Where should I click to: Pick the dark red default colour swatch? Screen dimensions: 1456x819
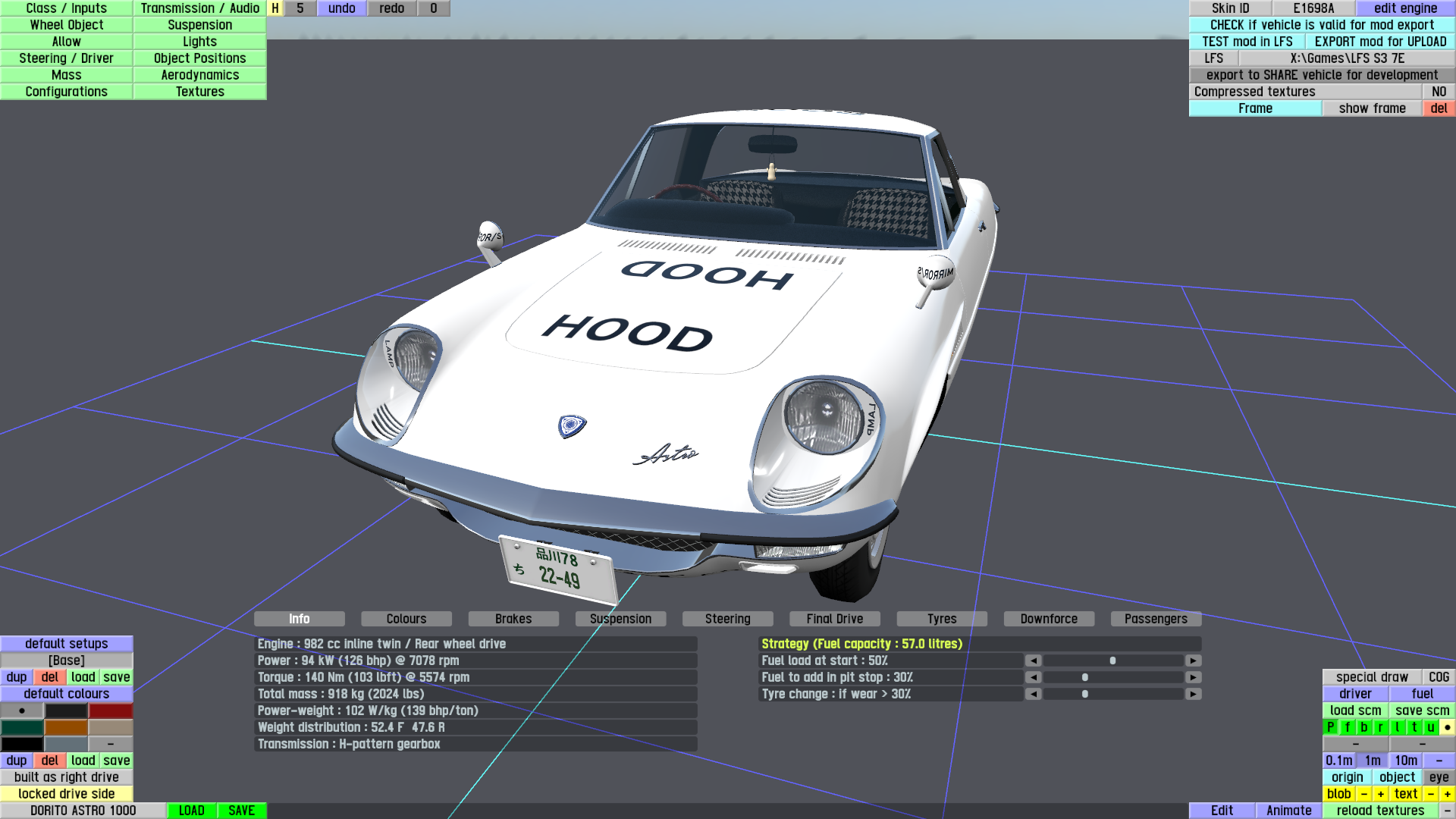(x=111, y=711)
